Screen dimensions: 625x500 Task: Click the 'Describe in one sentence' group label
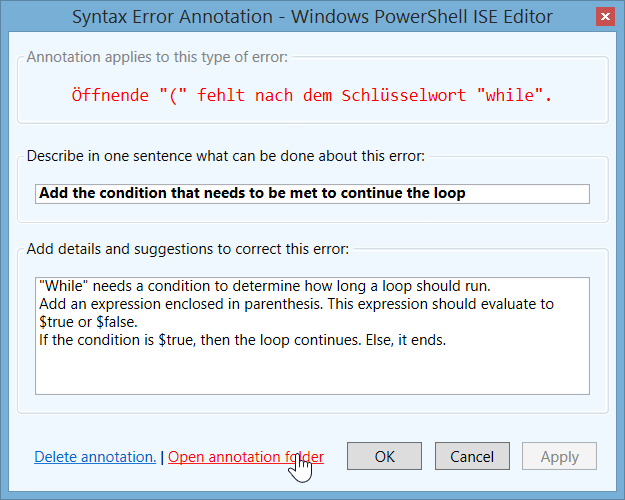coord(225,156)
